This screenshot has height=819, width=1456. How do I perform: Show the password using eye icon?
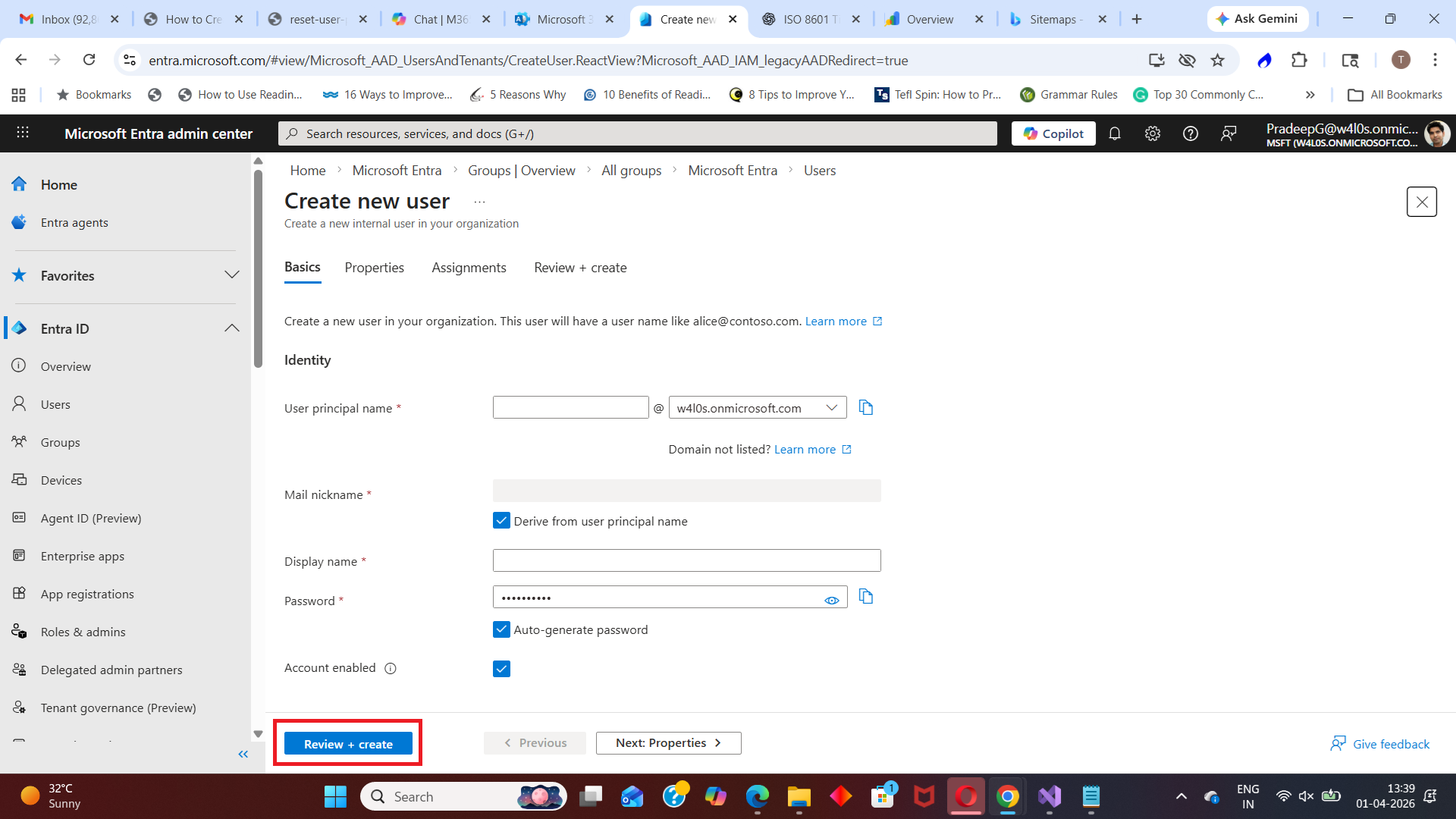[x=831, y=601]
